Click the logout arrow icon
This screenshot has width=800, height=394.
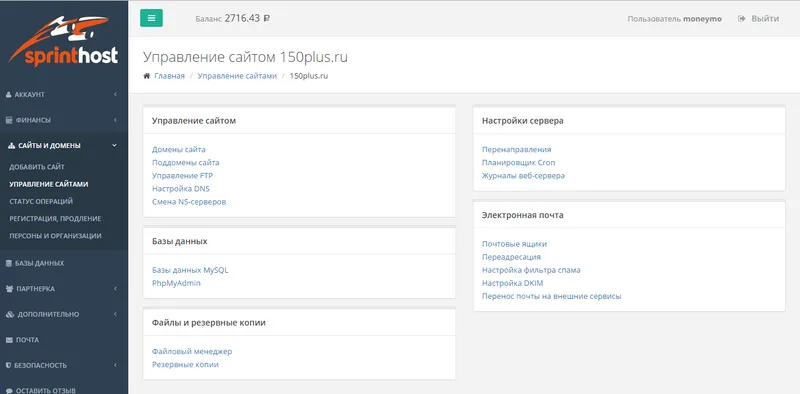pos(742,19)
